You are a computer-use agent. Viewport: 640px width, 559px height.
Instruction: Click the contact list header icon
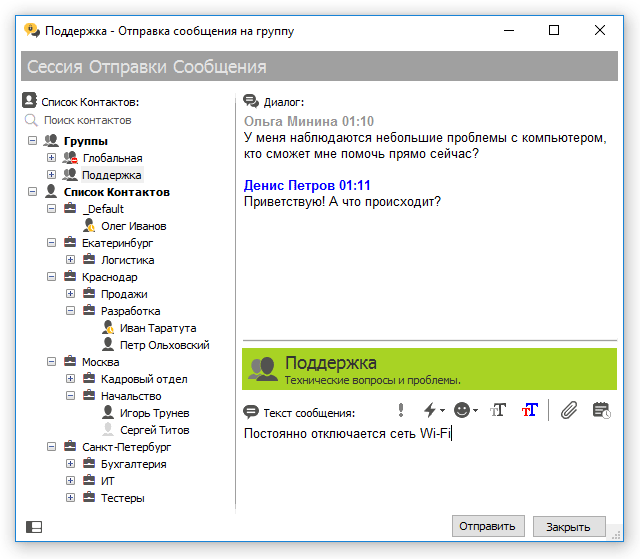[x=29, y=100]
